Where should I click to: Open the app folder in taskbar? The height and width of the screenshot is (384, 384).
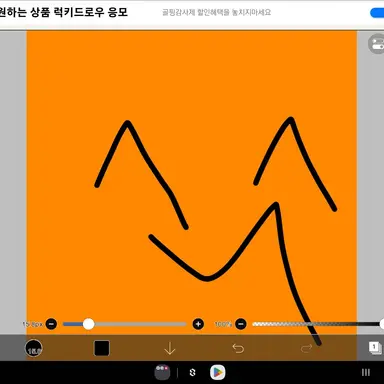click(x=162, y=372)
